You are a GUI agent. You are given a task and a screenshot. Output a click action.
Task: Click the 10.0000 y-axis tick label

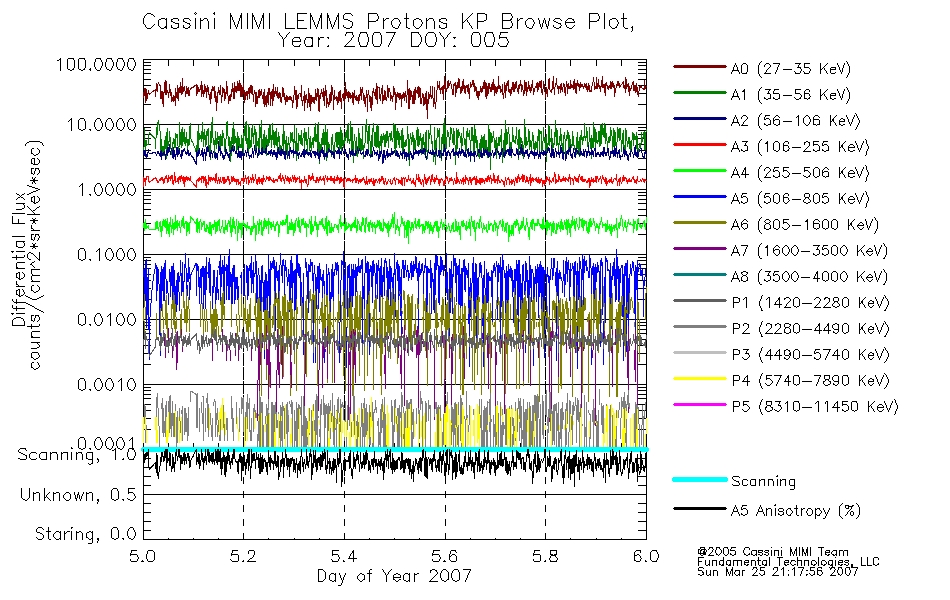click(102, 125)
